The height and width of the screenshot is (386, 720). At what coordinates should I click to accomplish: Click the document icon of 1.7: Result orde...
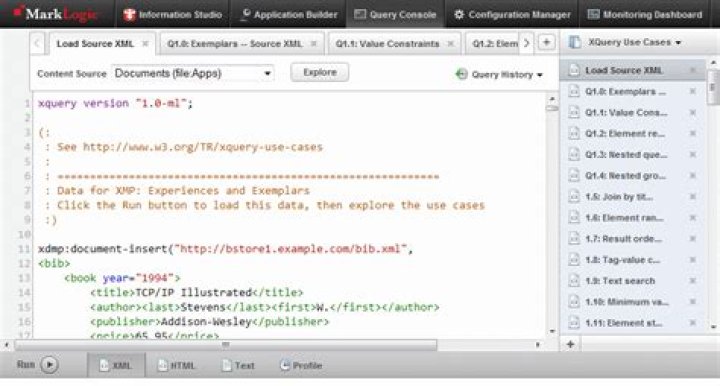pyautogui.click(x=574, y=238)
